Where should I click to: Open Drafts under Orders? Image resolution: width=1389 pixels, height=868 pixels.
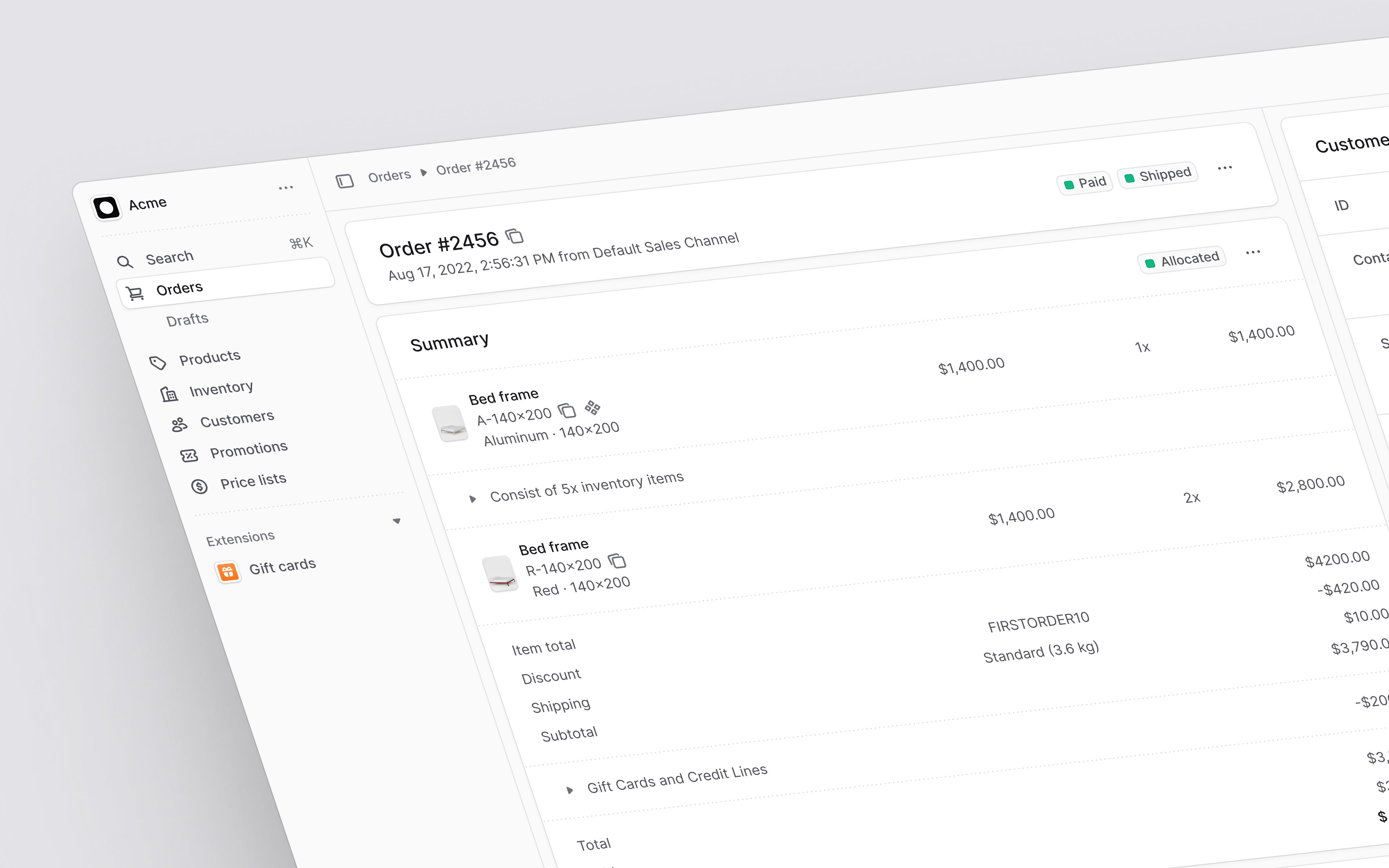pos(187,320)
